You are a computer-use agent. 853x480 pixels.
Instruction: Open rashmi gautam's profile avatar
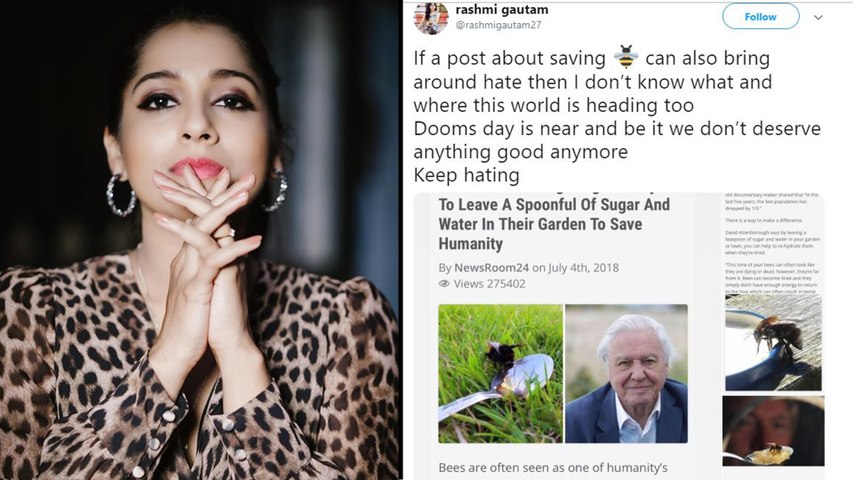[431, 17]
